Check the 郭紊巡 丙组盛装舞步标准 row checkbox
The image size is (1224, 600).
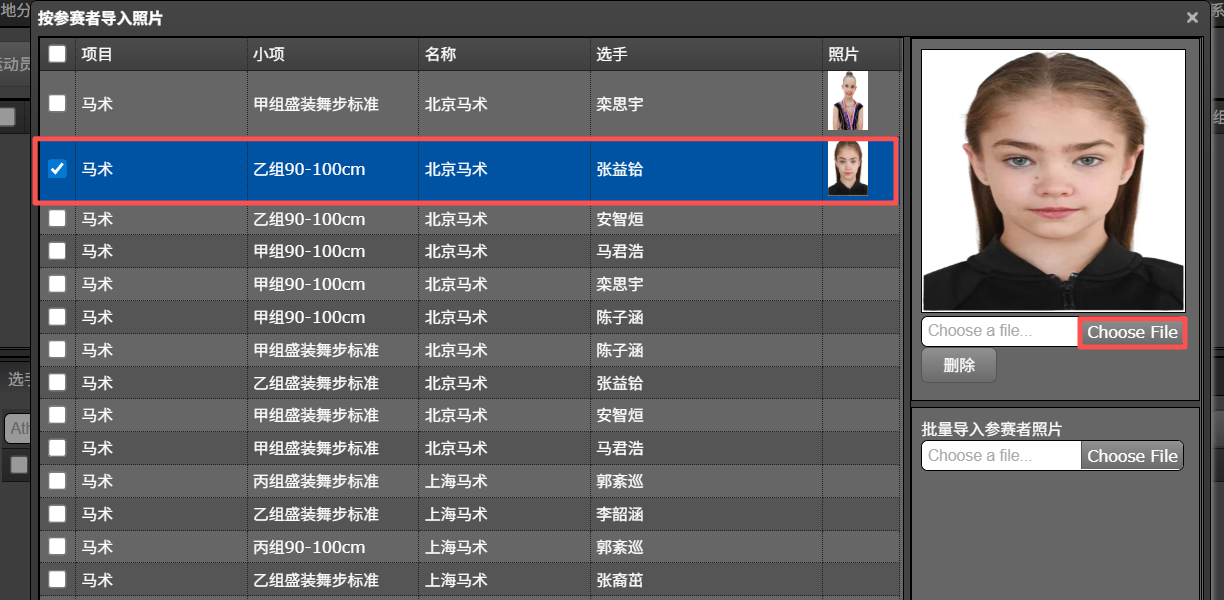click(57, 481)
